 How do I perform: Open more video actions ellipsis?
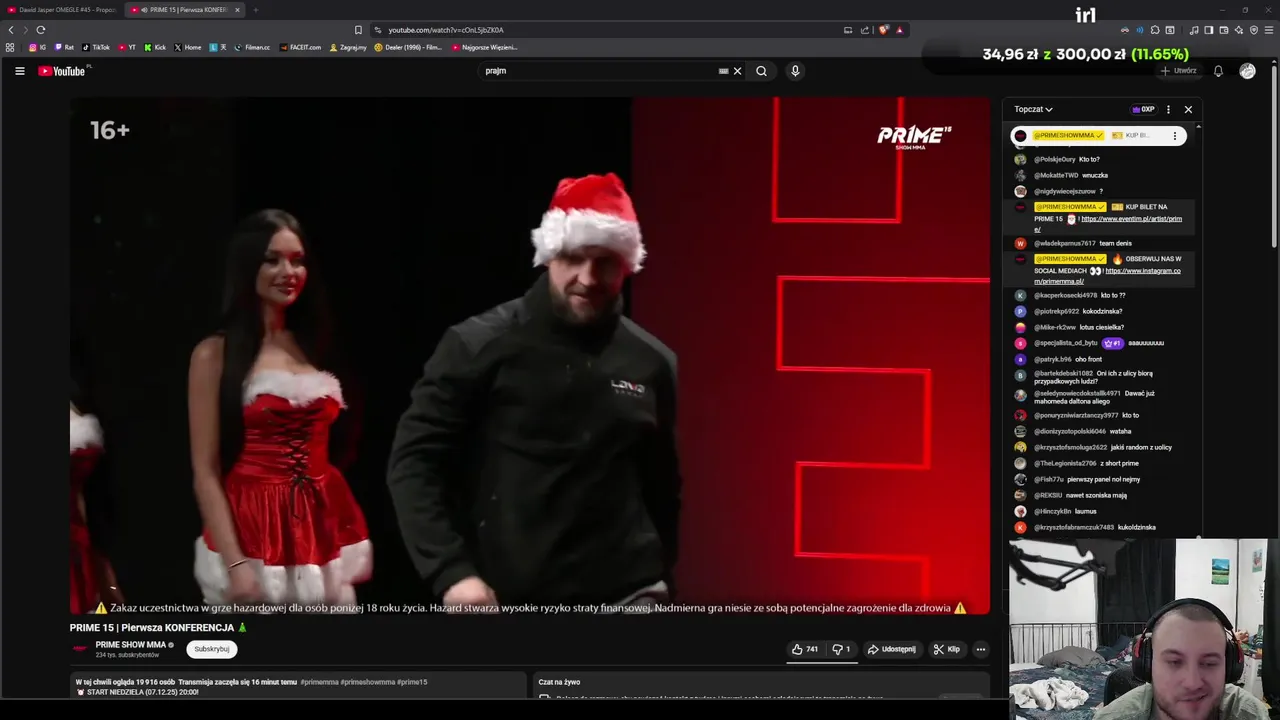click(x=980, y=649)
